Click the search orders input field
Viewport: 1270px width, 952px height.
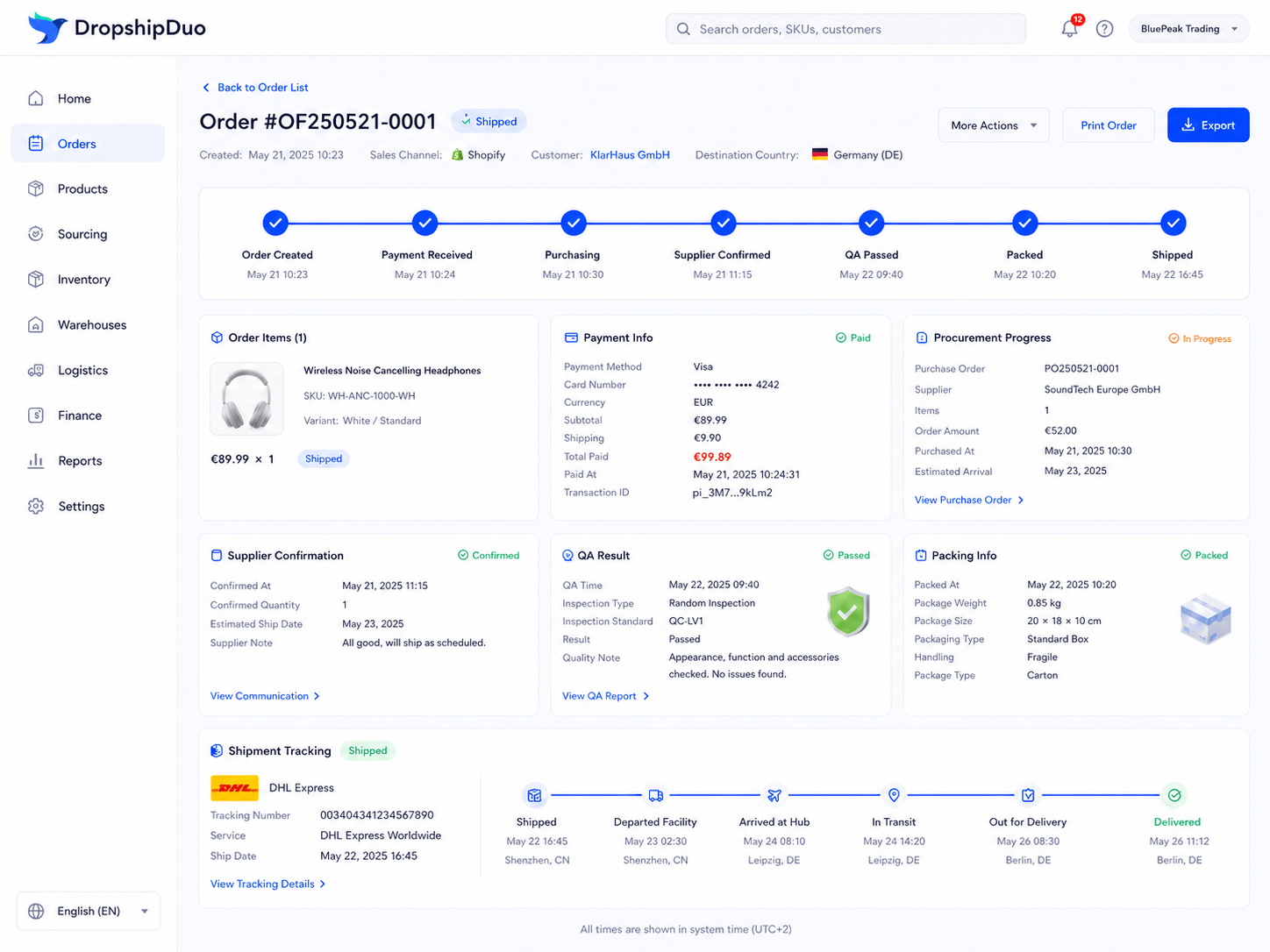[845, 29]
